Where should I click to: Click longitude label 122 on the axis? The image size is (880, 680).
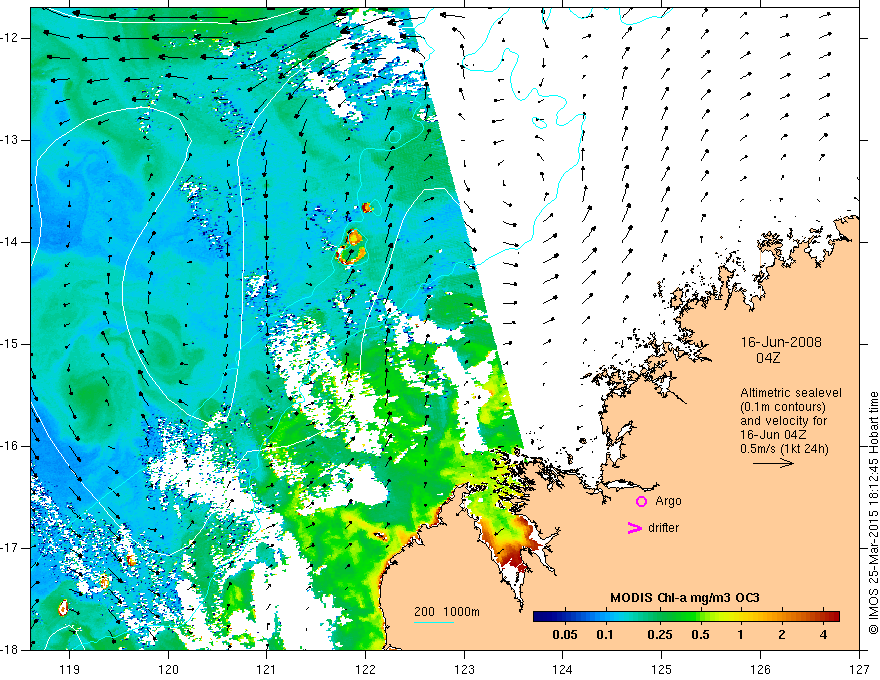tap(365, 669)
